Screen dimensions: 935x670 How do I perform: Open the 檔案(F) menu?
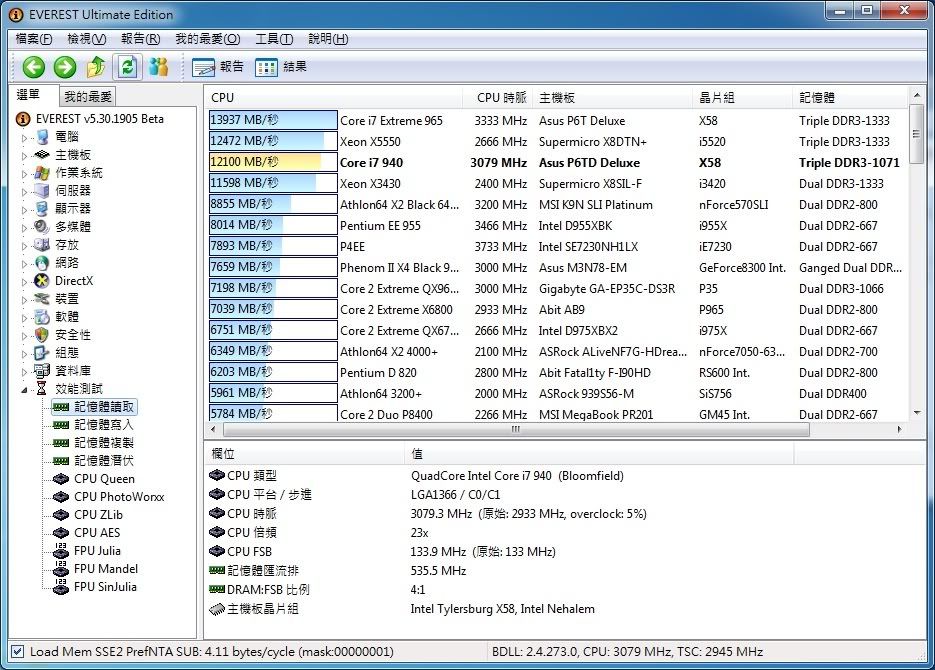(x=34, y=39)
